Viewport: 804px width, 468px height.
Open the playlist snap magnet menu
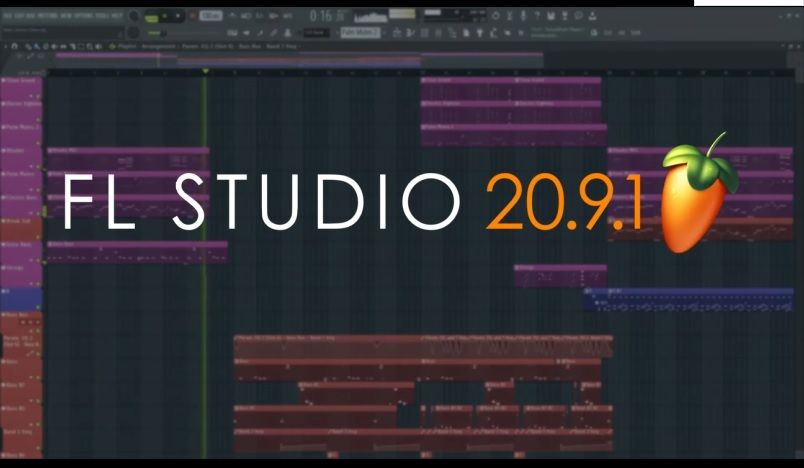(x=14, y=46)
